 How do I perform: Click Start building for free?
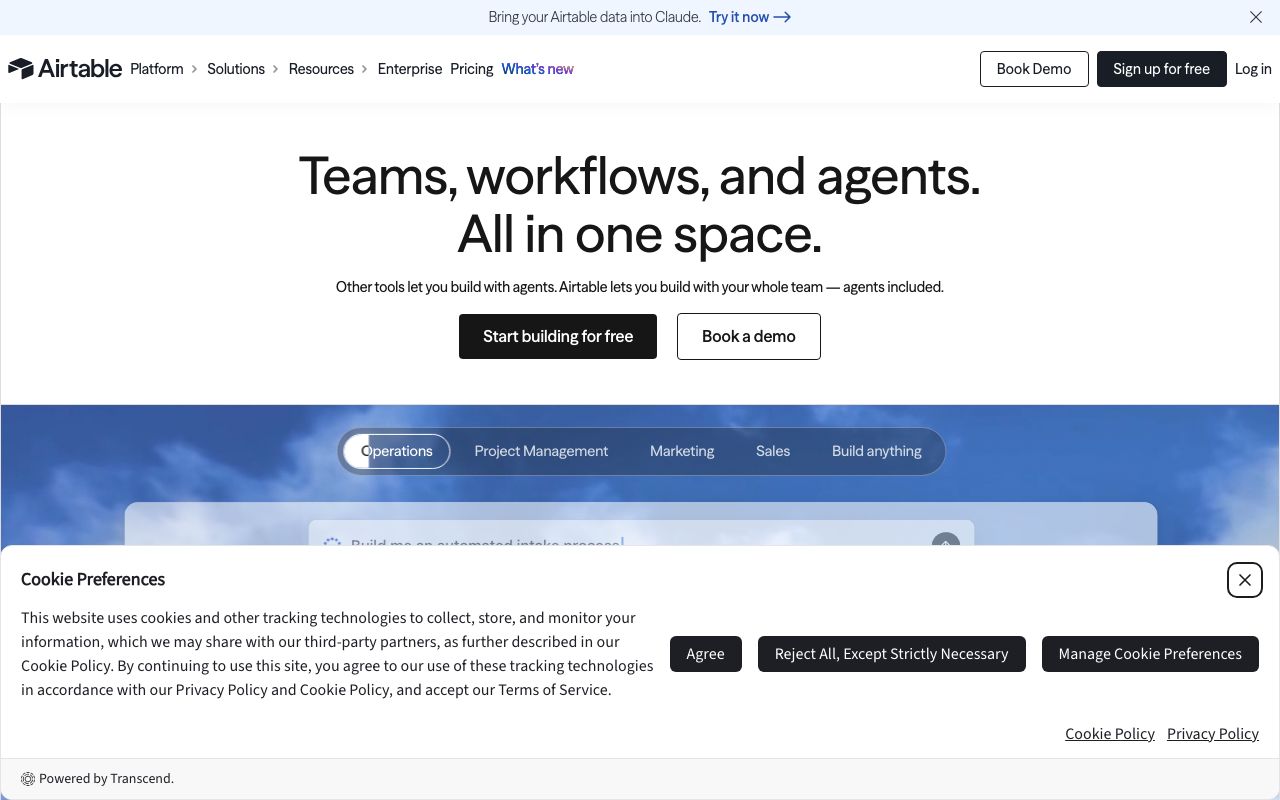(558, 336)
